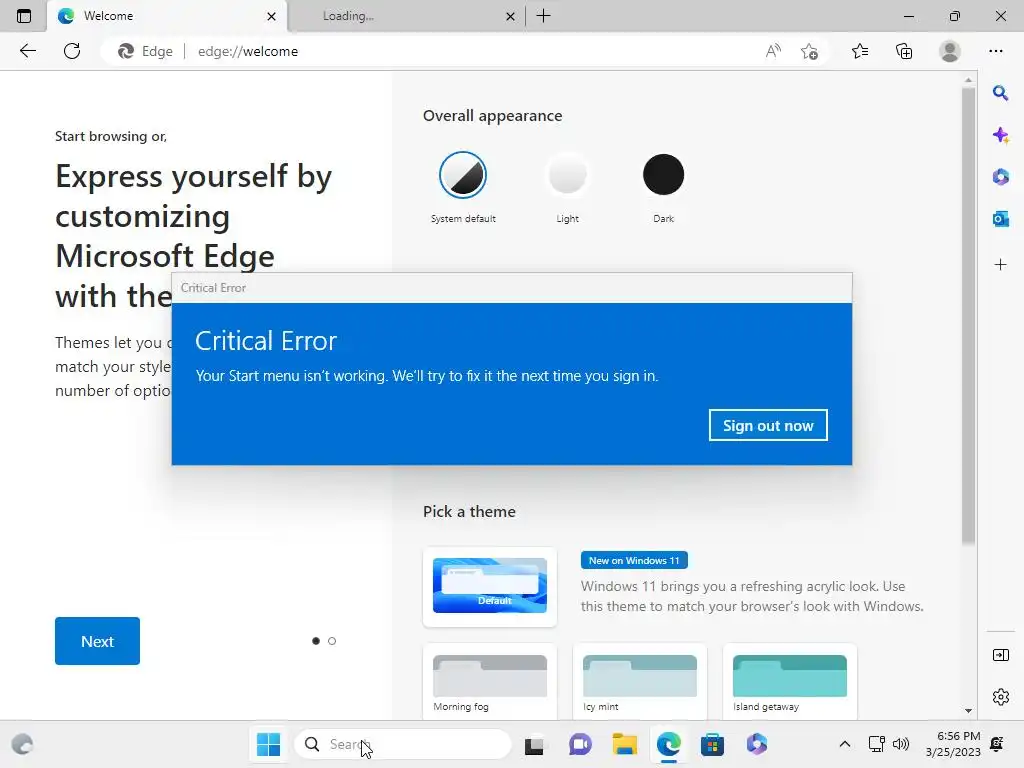Add this page to favorites star icon
The image size is (1024, 768).
[809, 51]
